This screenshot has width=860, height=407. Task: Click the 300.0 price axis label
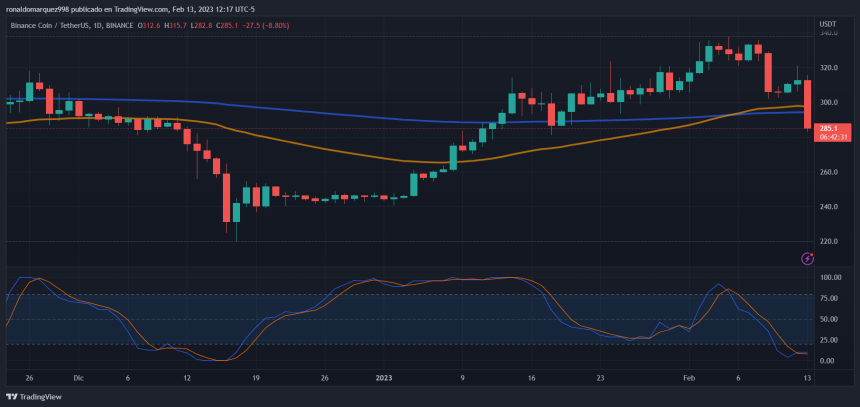pyautogui.click(x=829, y=103)
